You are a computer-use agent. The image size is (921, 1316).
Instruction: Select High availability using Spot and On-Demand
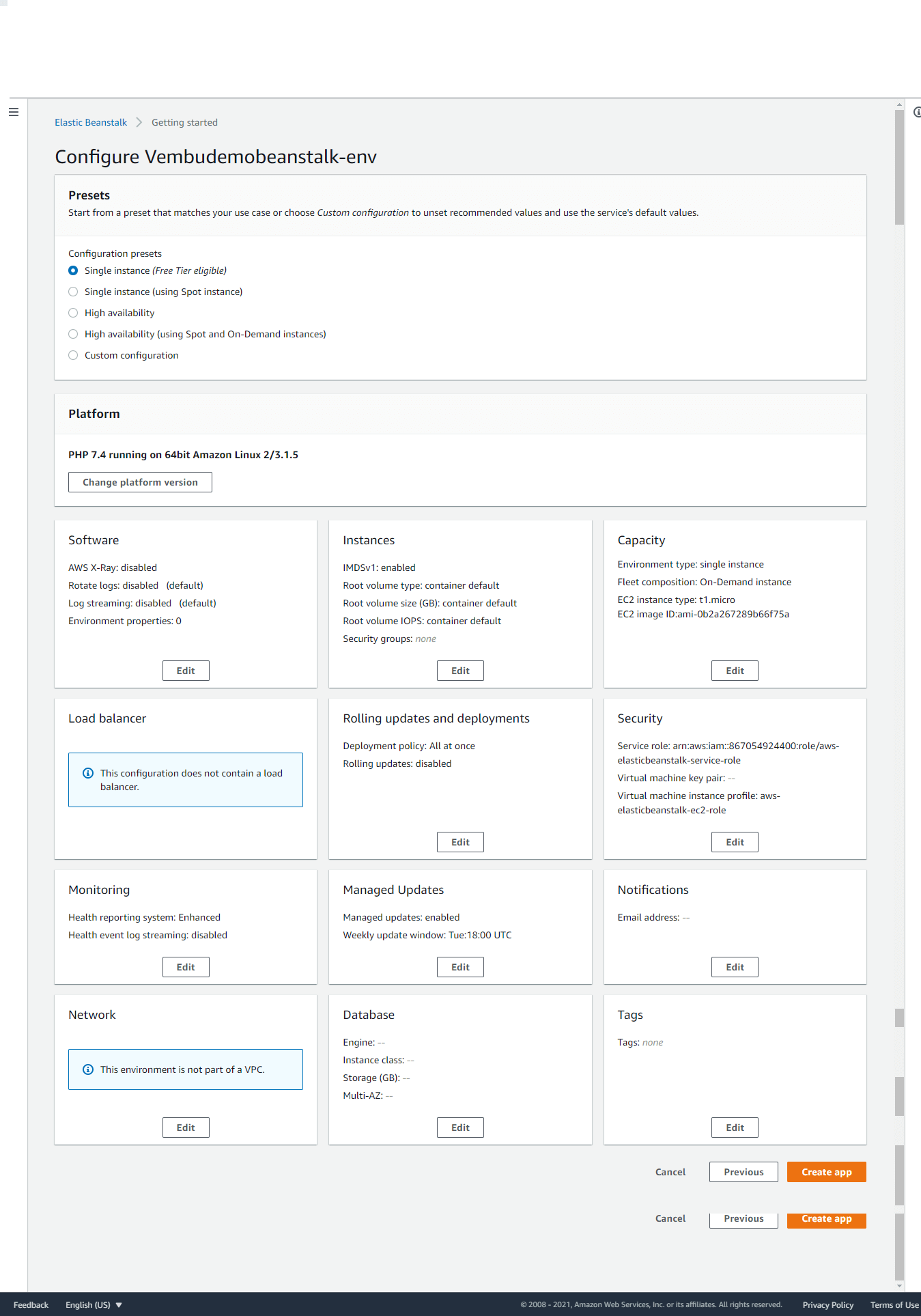click(x=73, y=334)
